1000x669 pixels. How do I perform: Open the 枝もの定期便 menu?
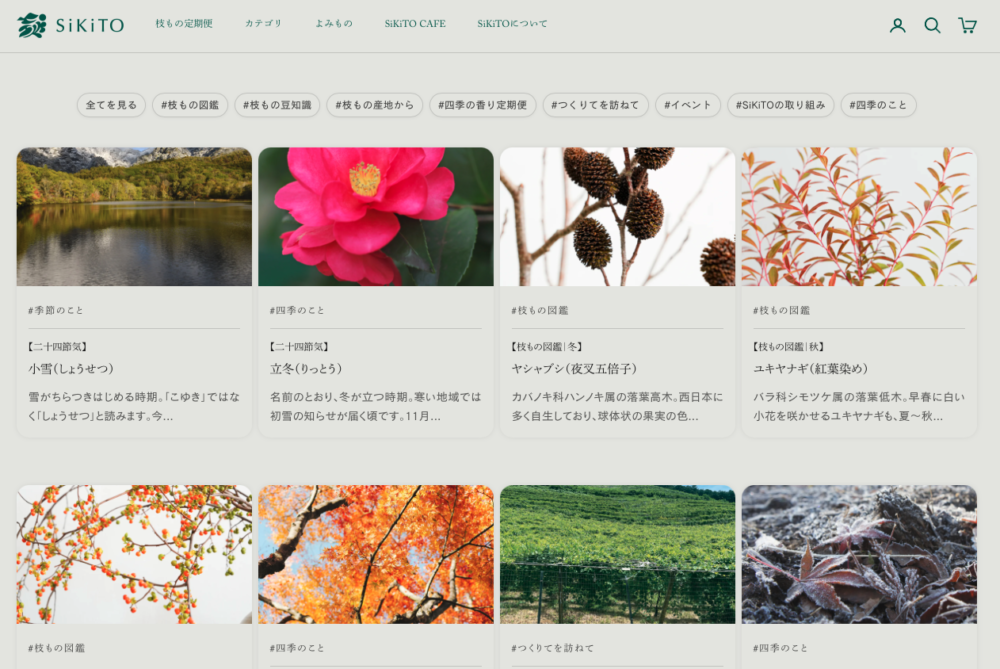pyautogui.click(x=184, y=24)
